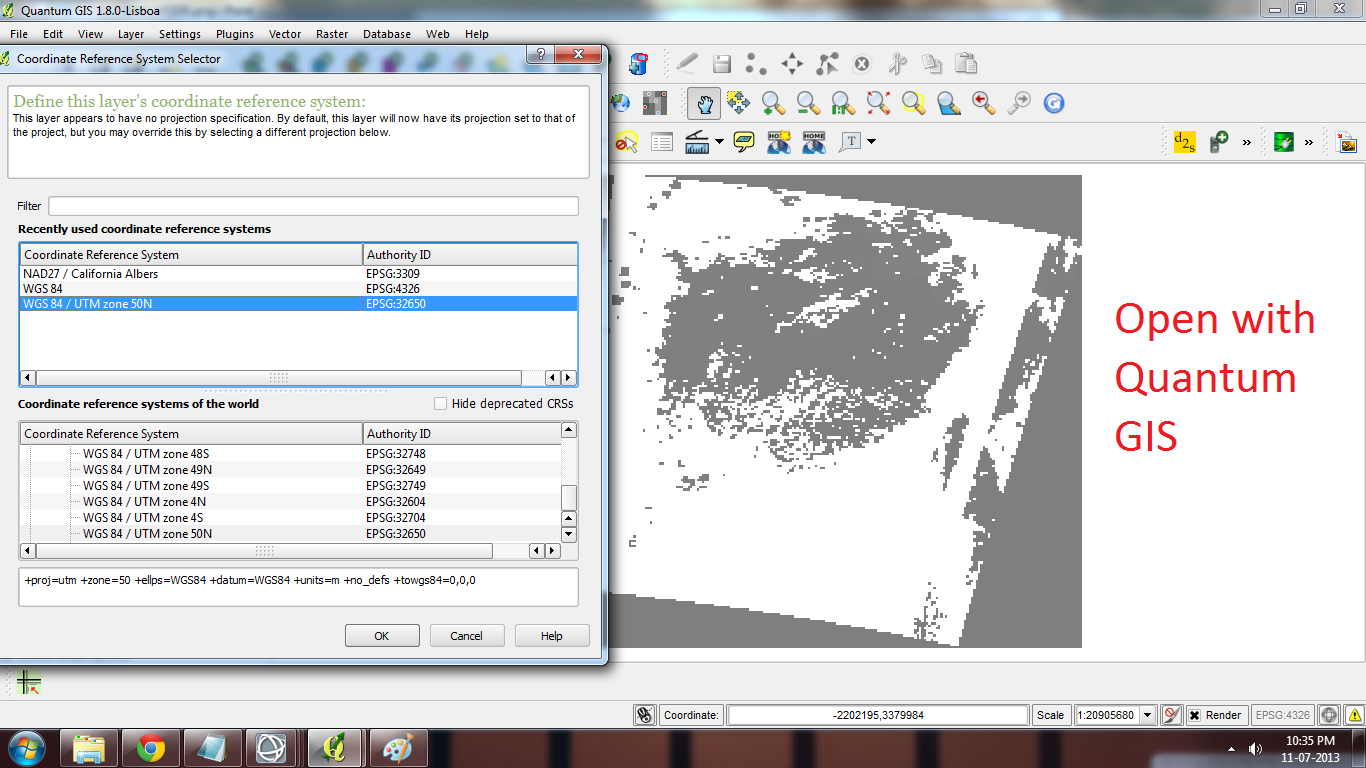Viewport: 1366px width, 768px height.
Task: Click the GPS Tools plugin icon
Action: 1218,142
